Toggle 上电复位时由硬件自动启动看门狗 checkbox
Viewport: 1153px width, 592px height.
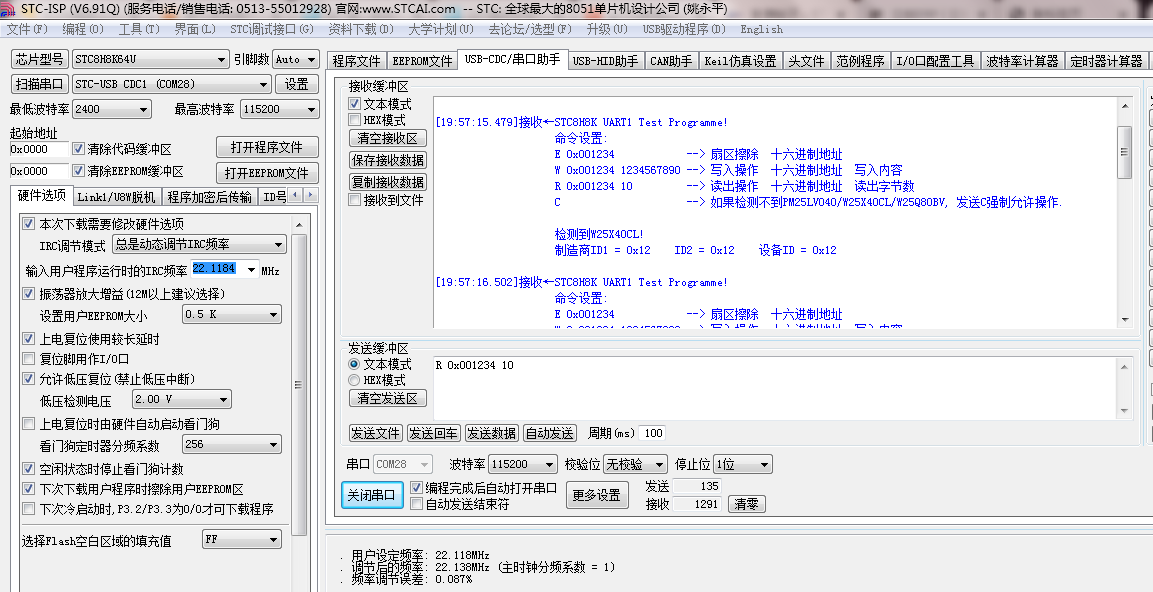coord(29,424)
